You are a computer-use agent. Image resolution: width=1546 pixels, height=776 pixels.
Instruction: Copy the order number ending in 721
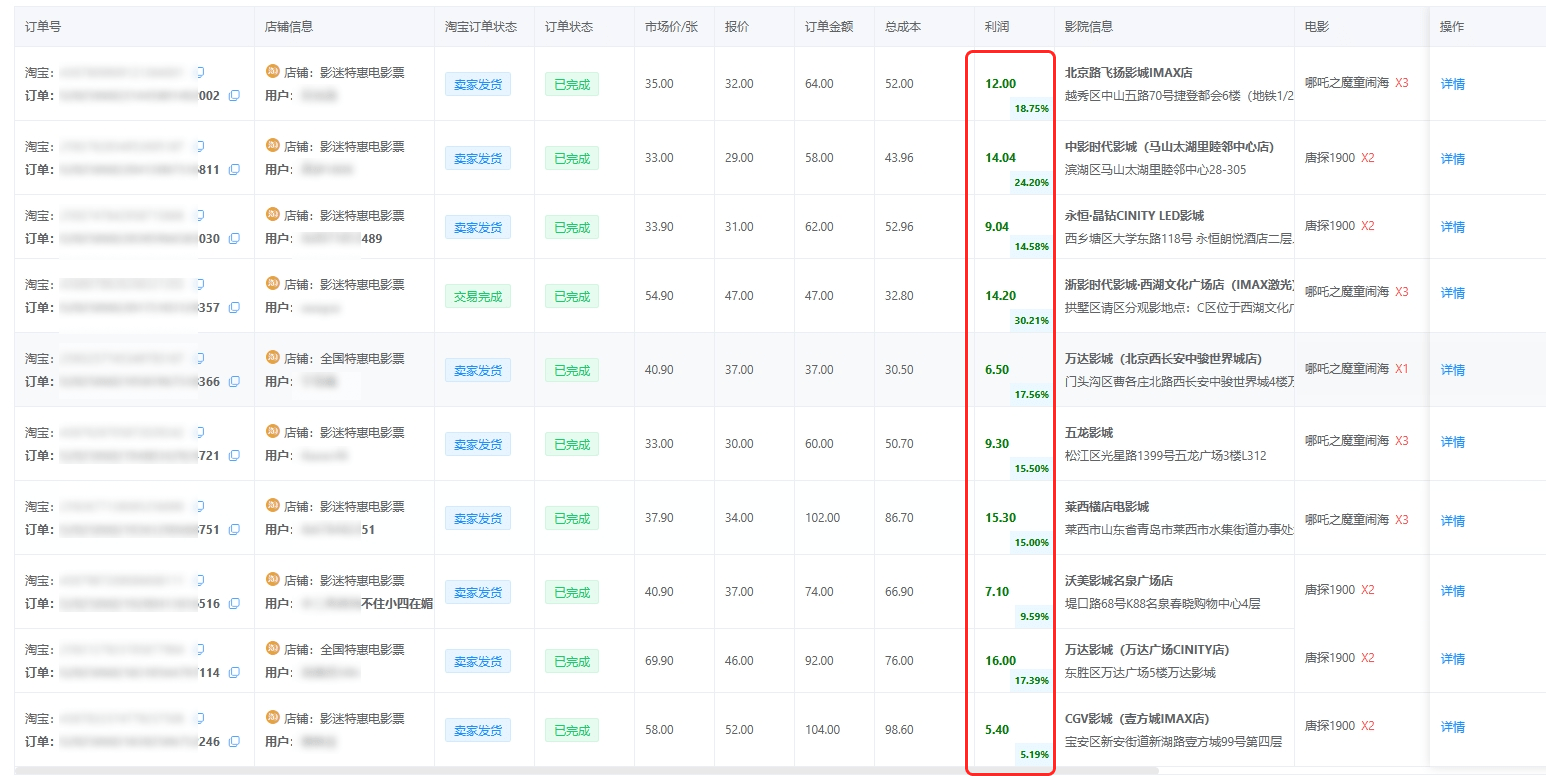click(x=234, y=456)
